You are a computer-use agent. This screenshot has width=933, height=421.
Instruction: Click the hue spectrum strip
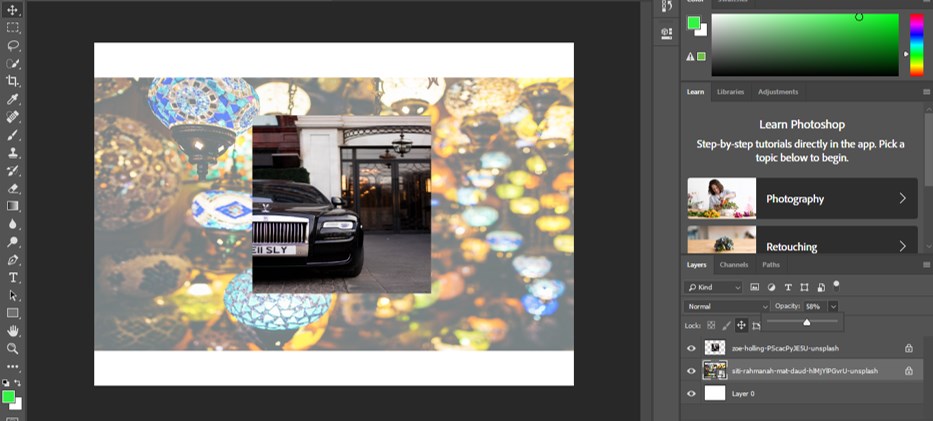pyautogui.click(x=917, y=45)
